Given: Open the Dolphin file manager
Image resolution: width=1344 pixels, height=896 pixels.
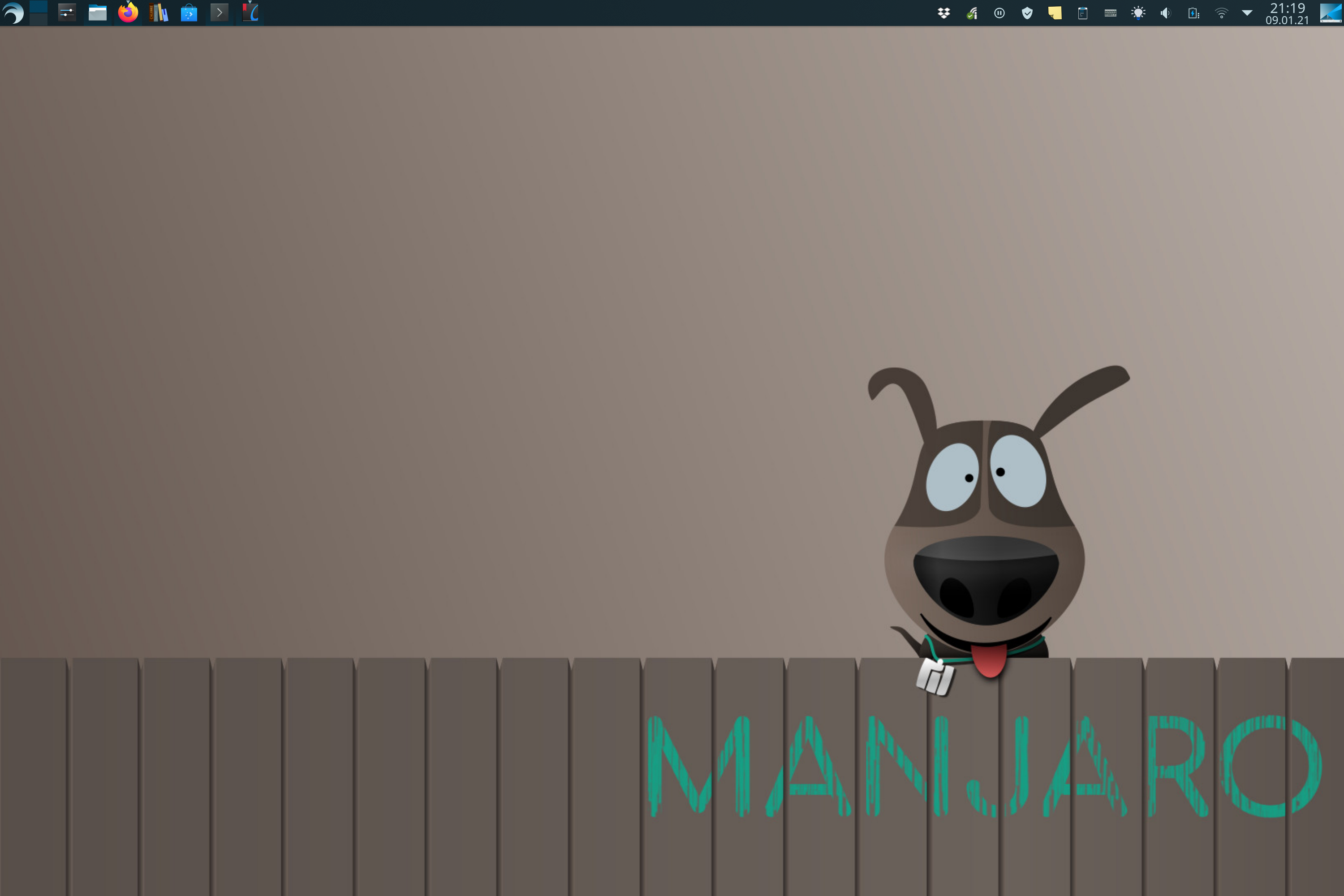Looking at the screenshot, I should 98,13.
